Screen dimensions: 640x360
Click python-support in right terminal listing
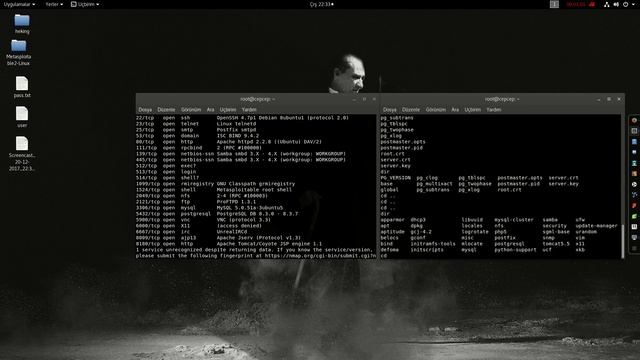point(515,250)
